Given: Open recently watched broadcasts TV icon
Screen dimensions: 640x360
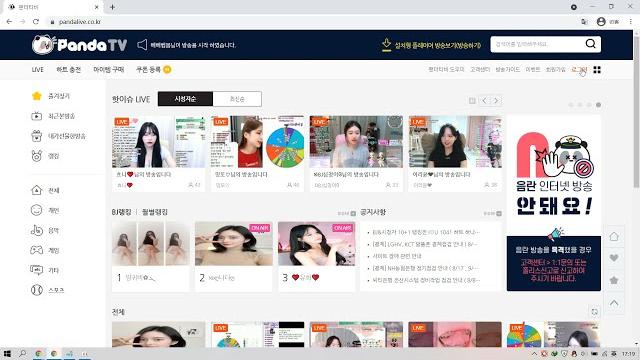Looking at the screenshot, I should click(37, 116).
